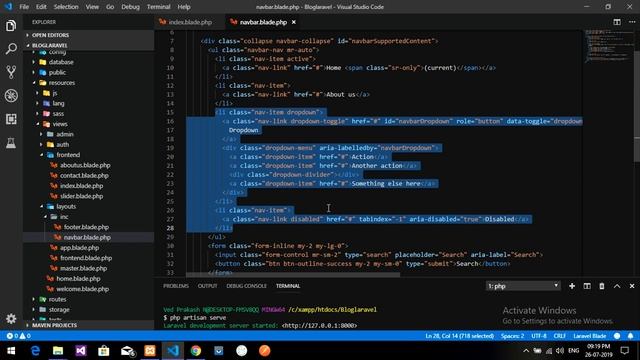Open errors and warnings status indicator

19,336
